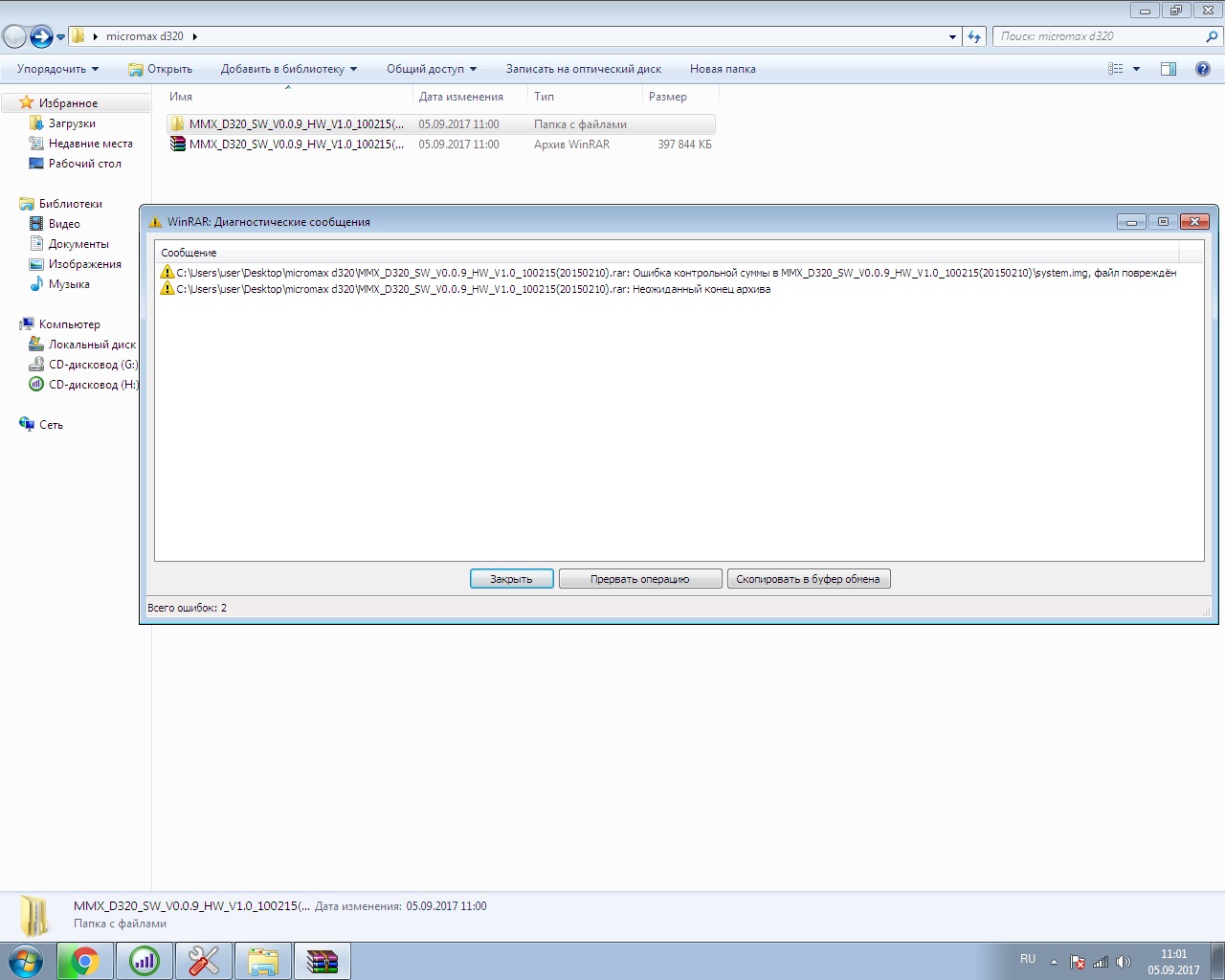Toggle the preview pane icon

click(x=1168, y=69)
